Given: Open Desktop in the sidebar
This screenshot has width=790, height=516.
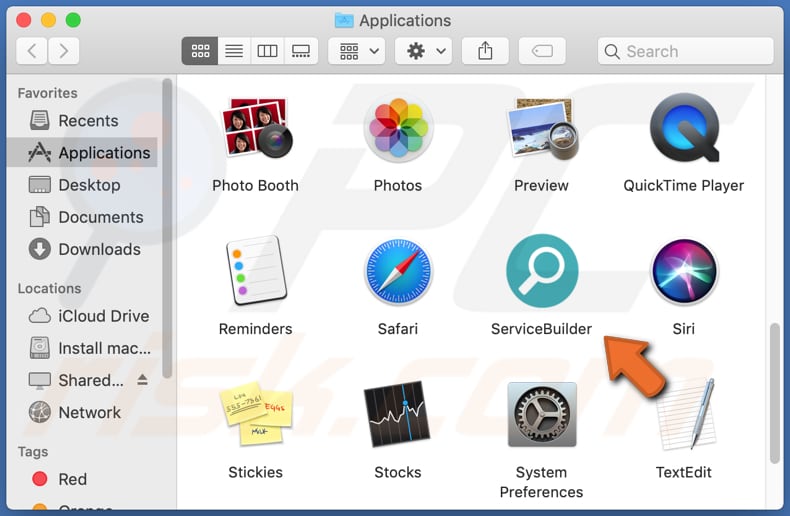Looking at the screenshot, I should [x=82, y=184].
